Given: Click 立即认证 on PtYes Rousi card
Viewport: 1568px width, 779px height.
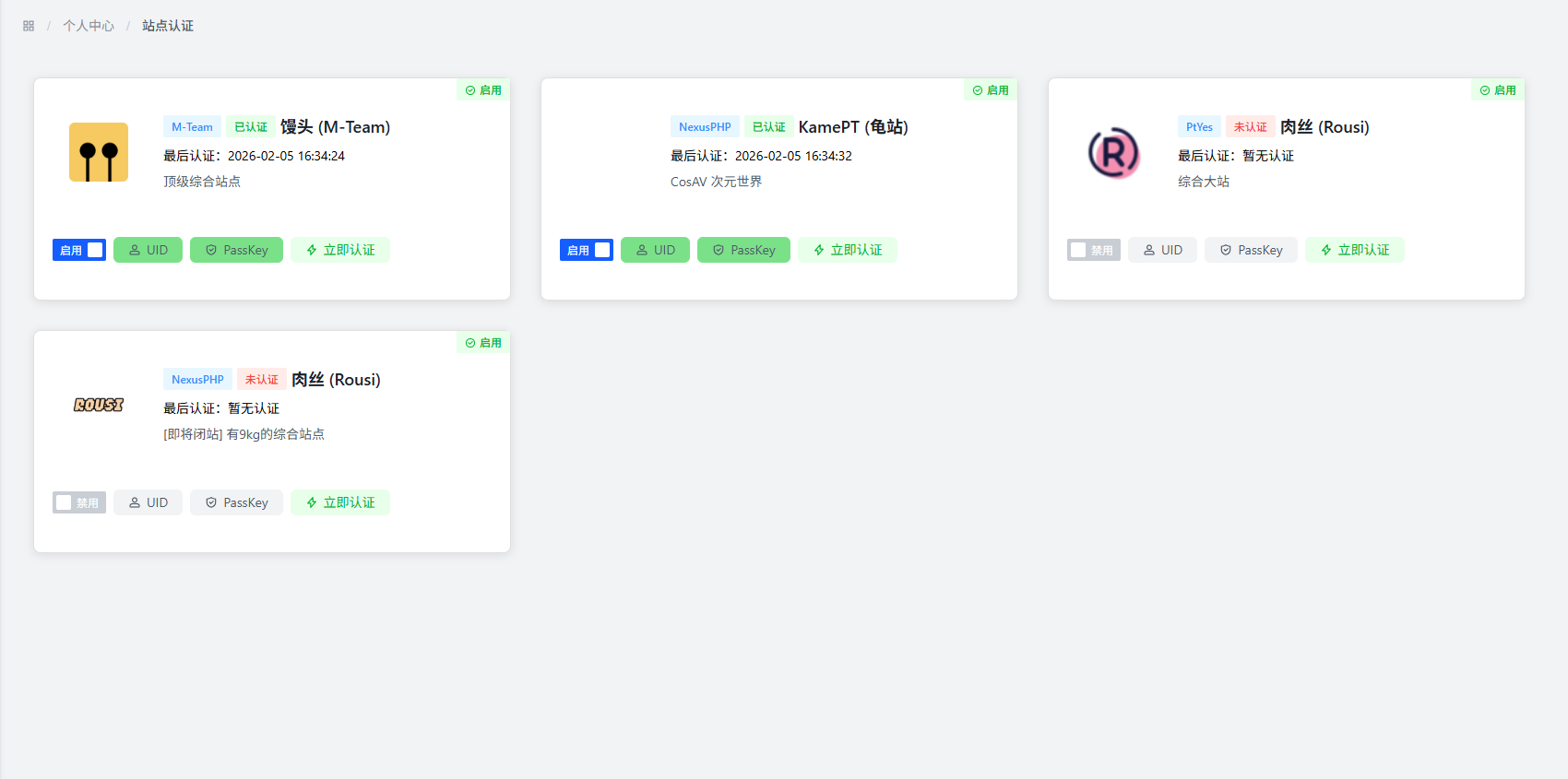Looking at the screenshot, I should coord(1355,250).
